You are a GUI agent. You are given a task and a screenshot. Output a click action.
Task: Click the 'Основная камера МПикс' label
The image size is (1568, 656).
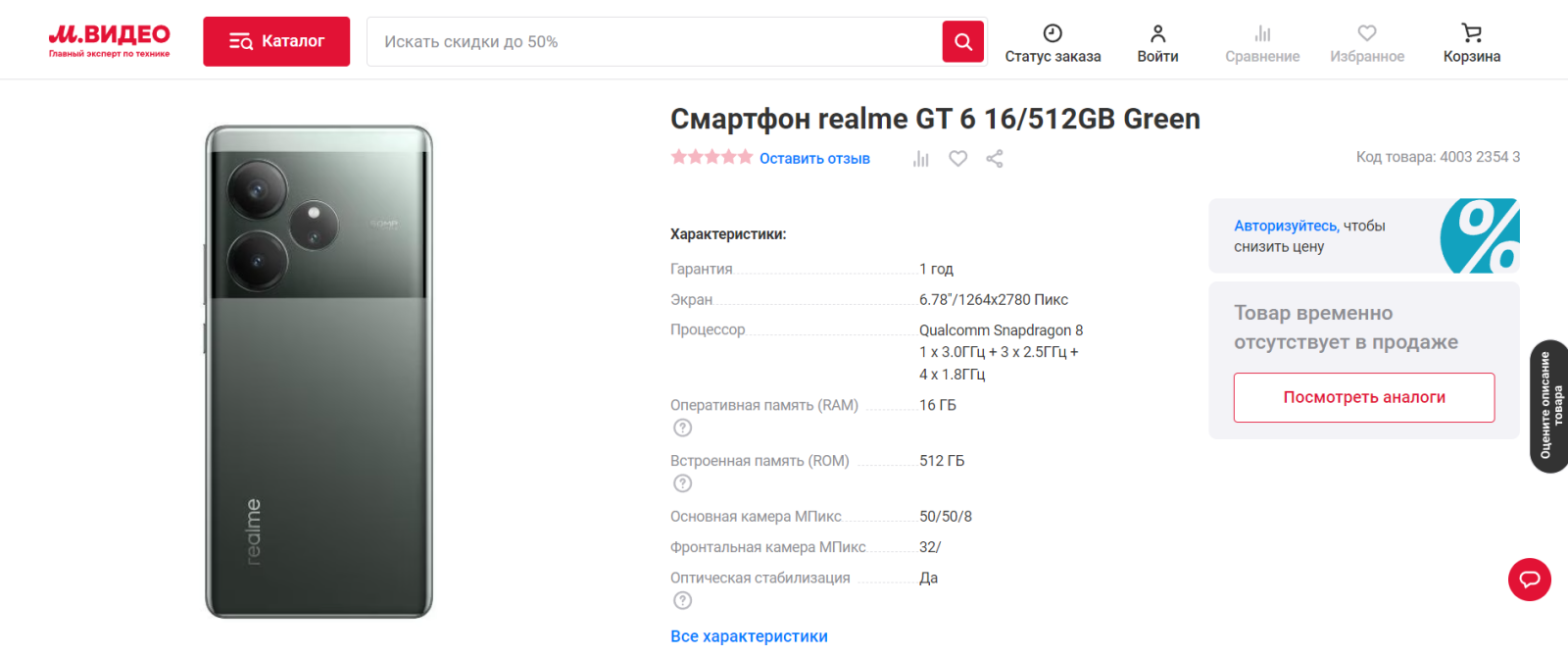point(756,517)
